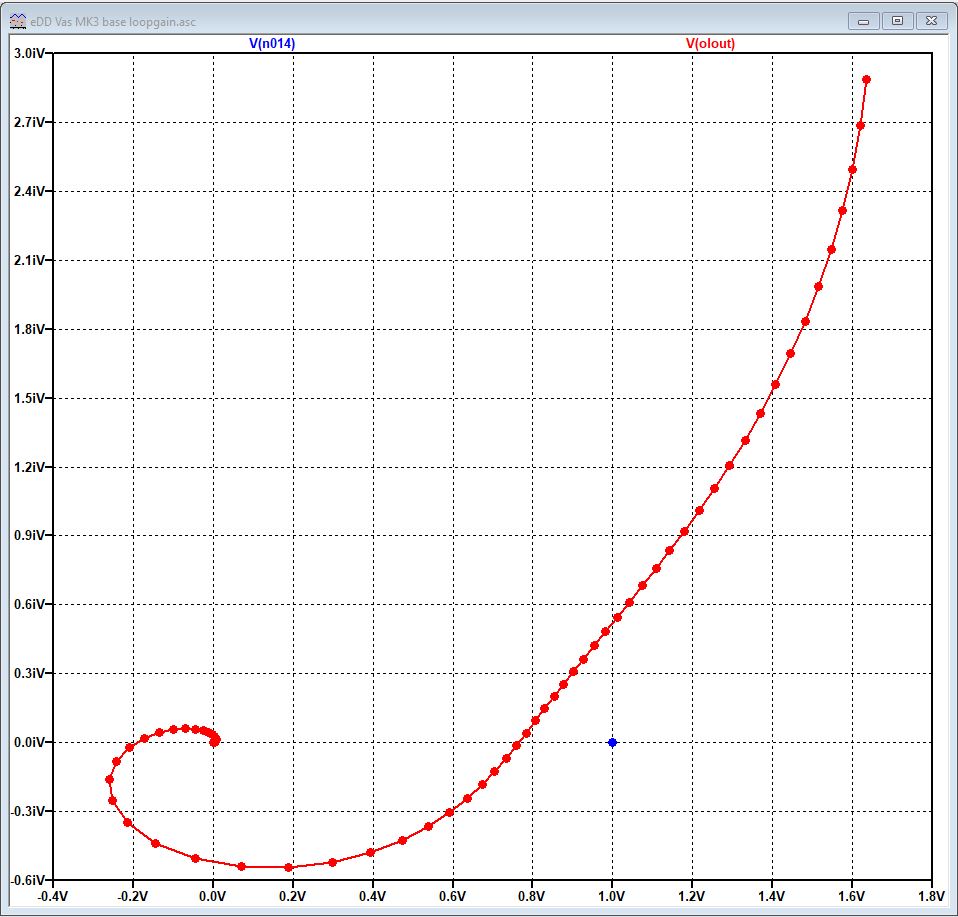Click the -0.3iV vertical axis label

(27, 811)
